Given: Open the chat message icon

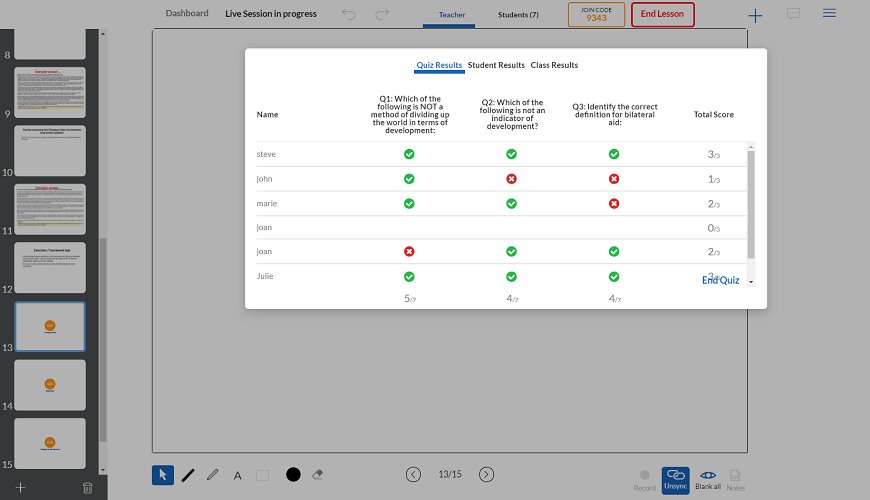Looking at the screenshot, I should click(793, 13).
